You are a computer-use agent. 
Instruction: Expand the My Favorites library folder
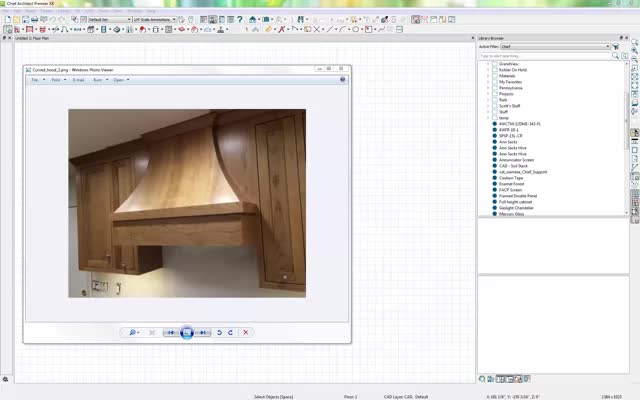point(488,82)
